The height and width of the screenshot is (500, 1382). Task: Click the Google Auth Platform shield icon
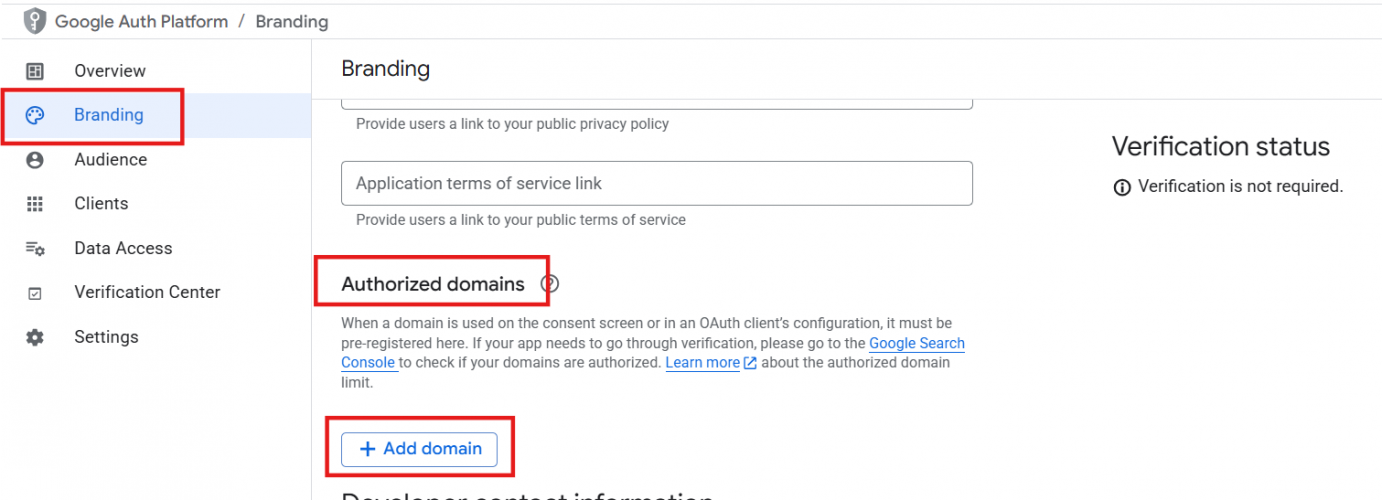point(35,21)
